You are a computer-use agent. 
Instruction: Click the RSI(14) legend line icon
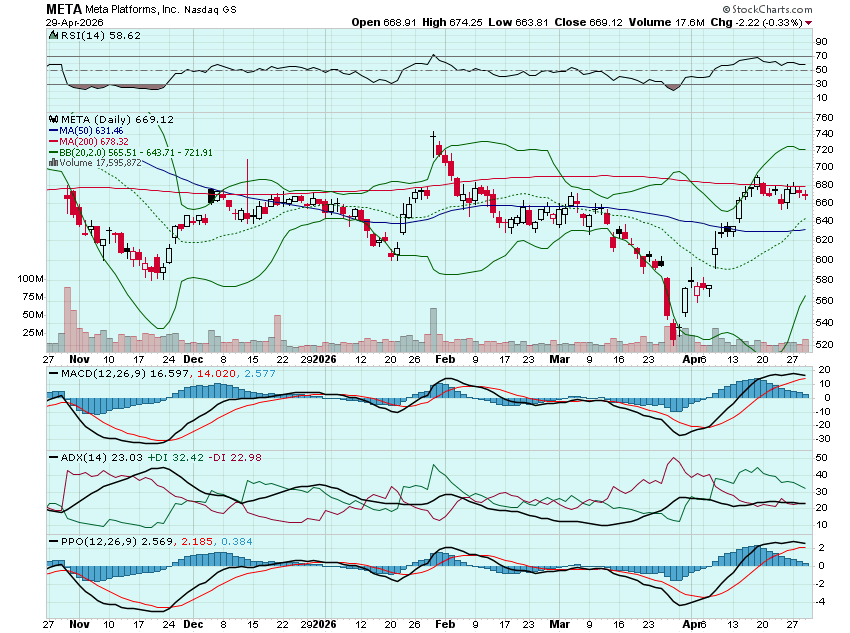coord(51,34)
